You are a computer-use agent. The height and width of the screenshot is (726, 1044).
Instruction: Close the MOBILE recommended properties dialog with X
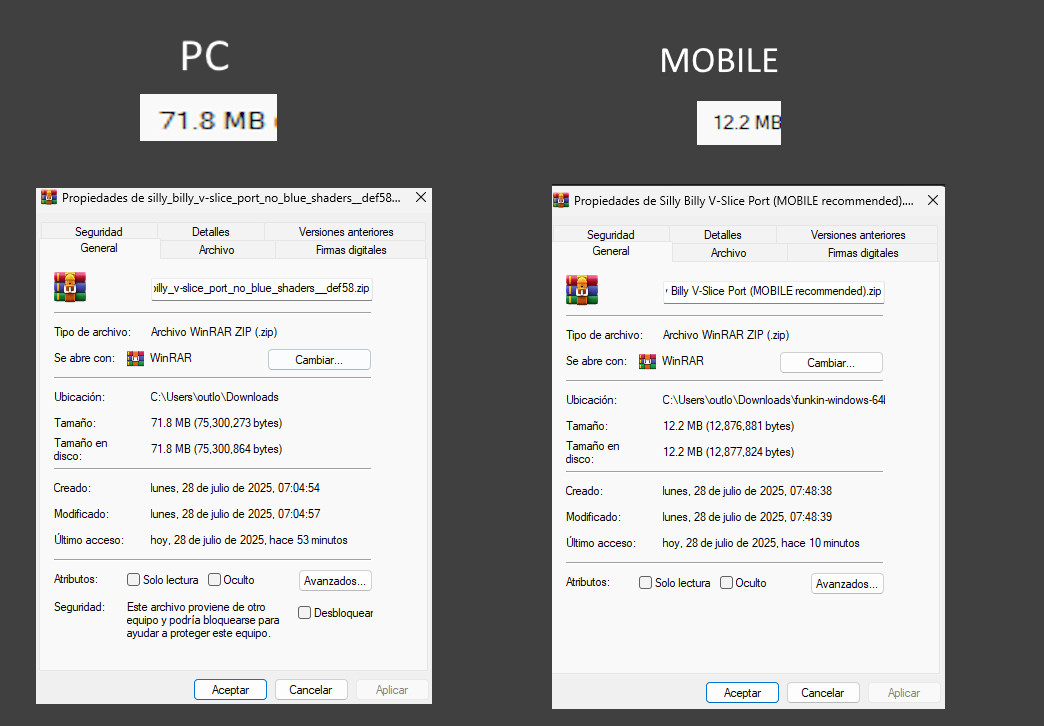tap(930, 200)
